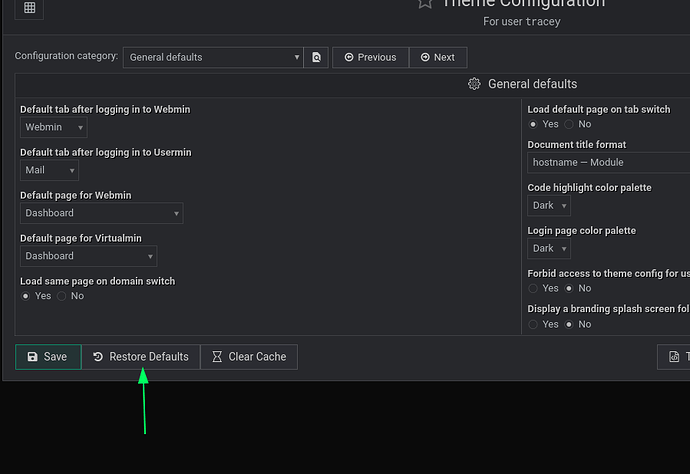
Task: Open the grid menu icon at top left
Action: (29, 8)
